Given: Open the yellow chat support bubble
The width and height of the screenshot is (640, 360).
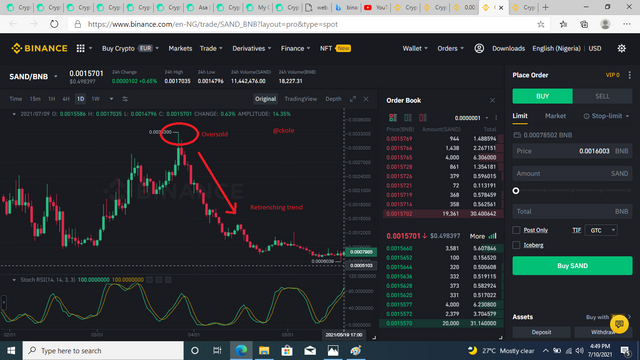Looking at the screenshot, I should [619, 324].
